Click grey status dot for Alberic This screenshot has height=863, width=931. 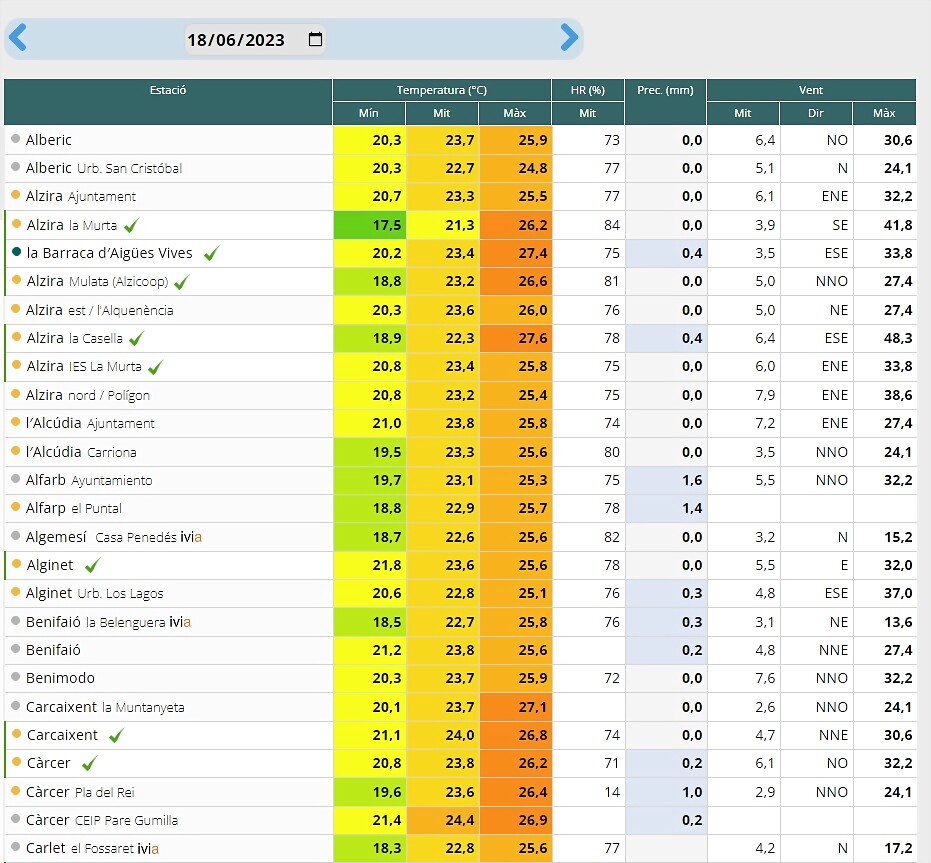(x=16, y=138)
